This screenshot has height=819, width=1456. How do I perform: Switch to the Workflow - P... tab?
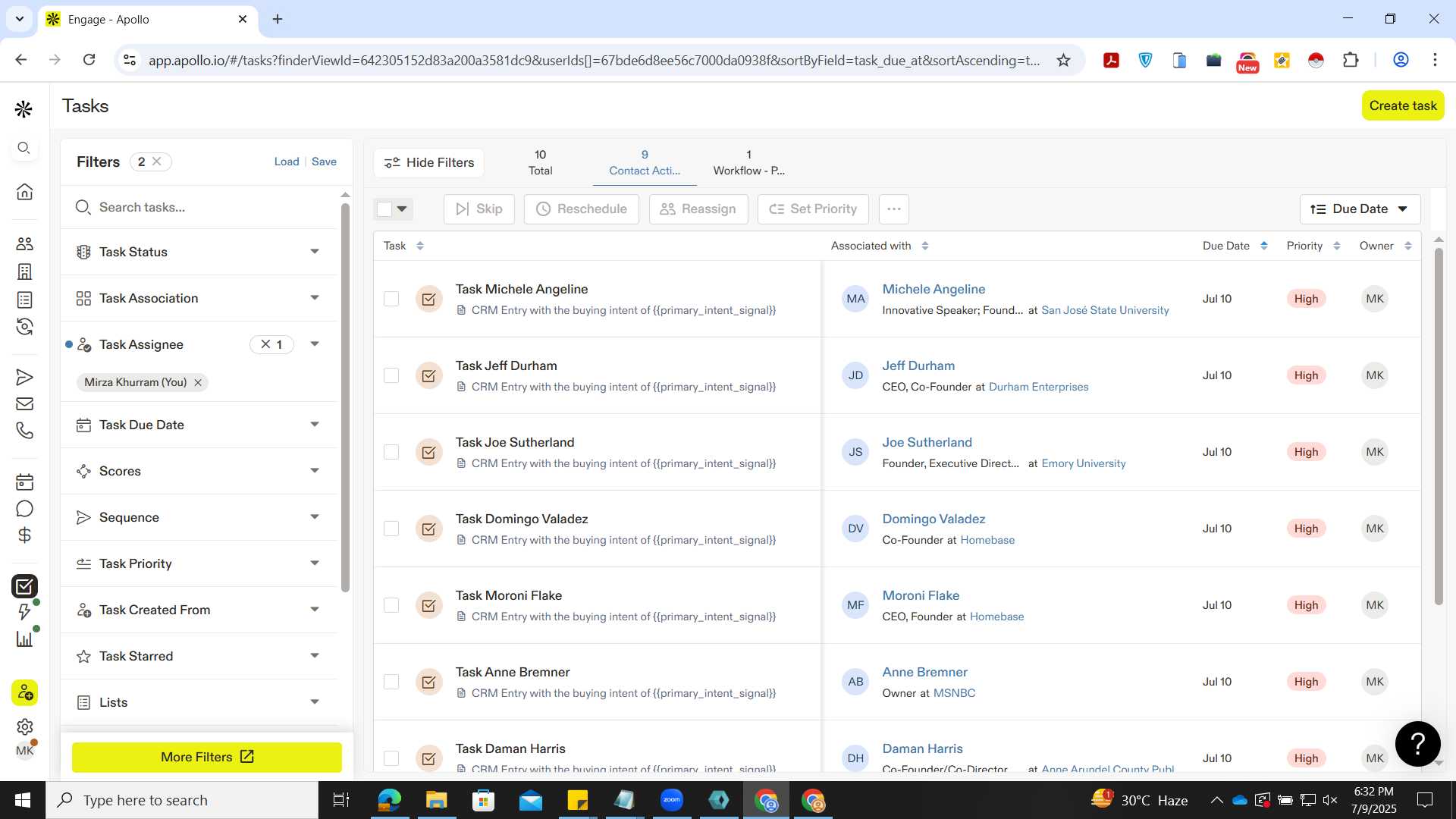(749, 162)
